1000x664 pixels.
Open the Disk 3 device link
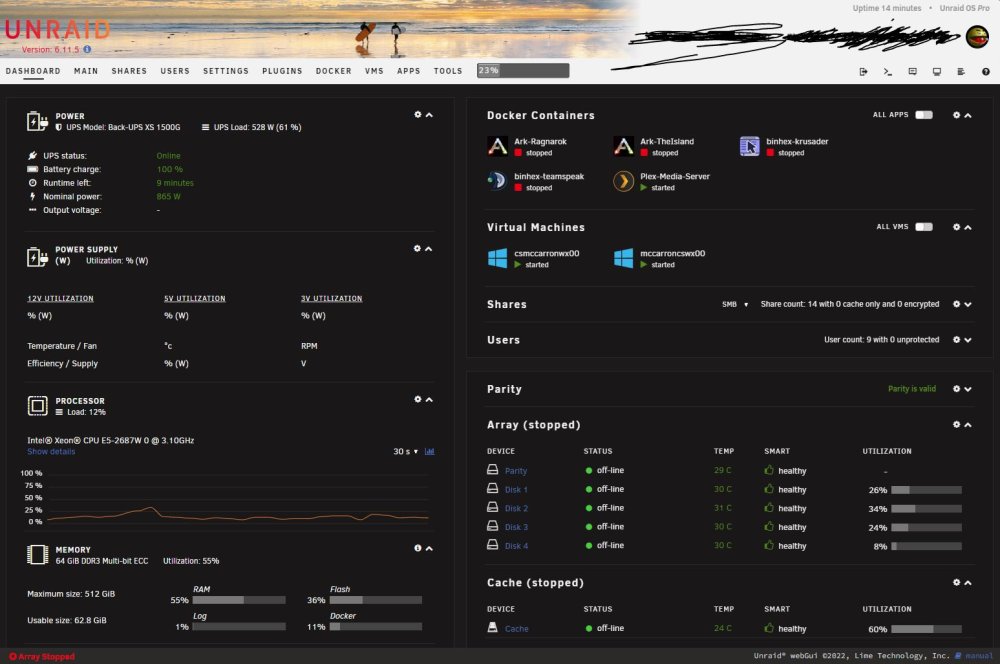(516, 528)
